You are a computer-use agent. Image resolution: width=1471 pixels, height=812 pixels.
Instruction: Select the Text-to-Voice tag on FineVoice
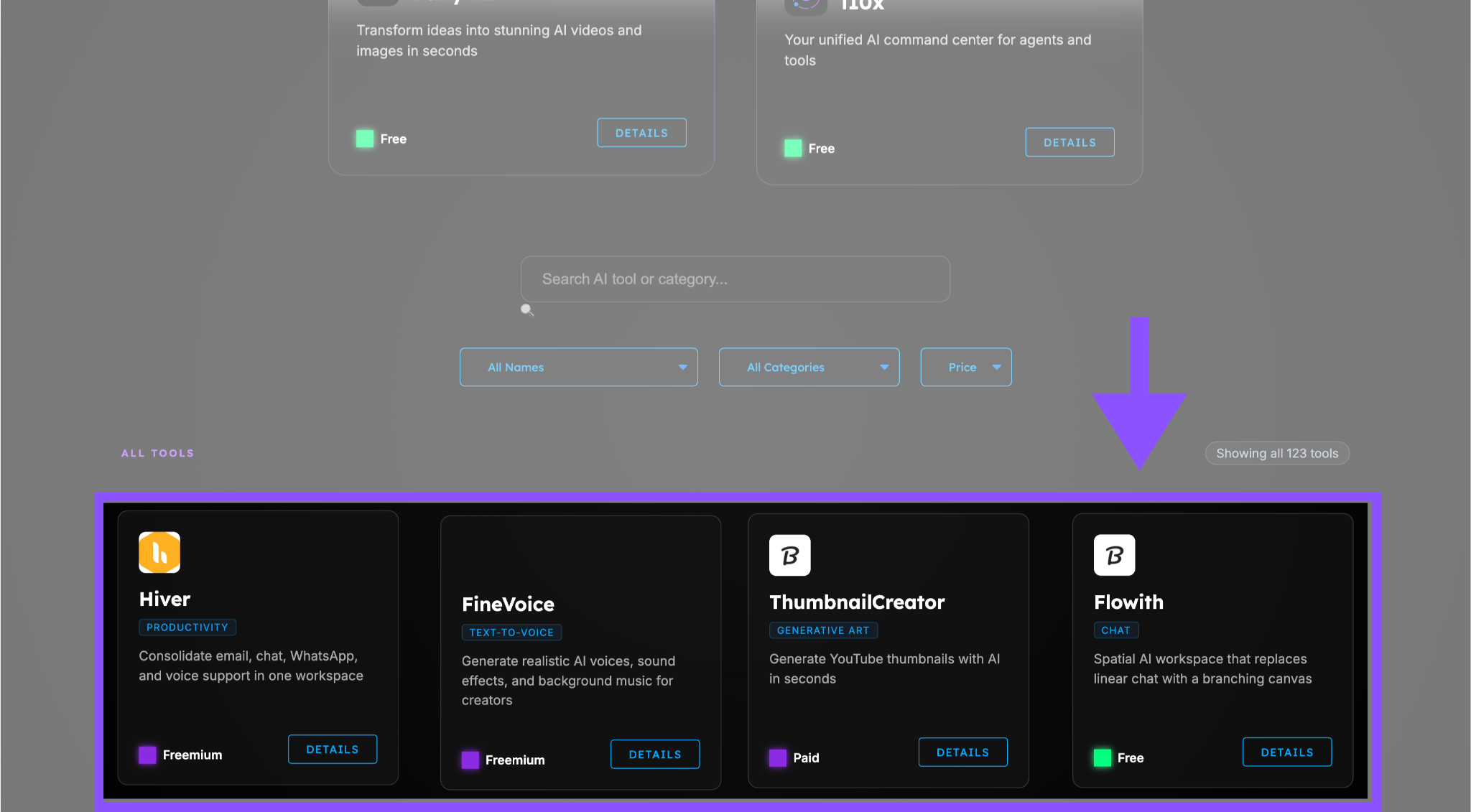click(x=511, y=633)
